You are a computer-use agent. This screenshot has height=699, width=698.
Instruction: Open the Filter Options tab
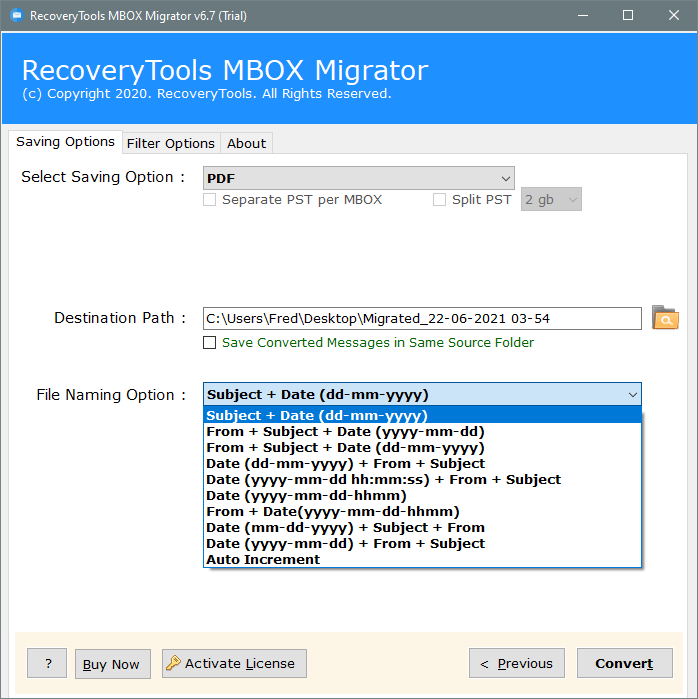171,144
